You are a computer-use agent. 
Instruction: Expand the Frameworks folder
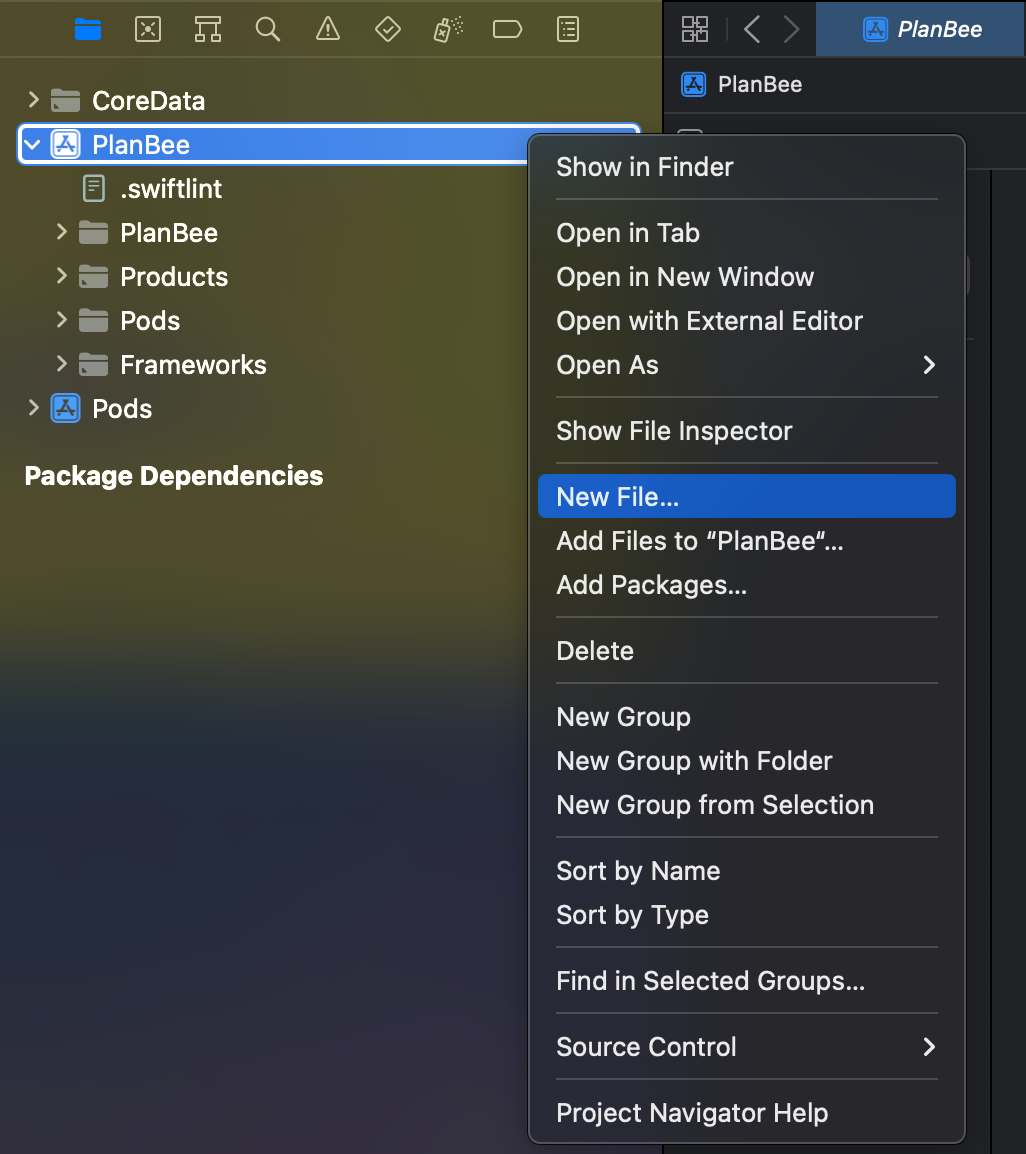(62, 364)
